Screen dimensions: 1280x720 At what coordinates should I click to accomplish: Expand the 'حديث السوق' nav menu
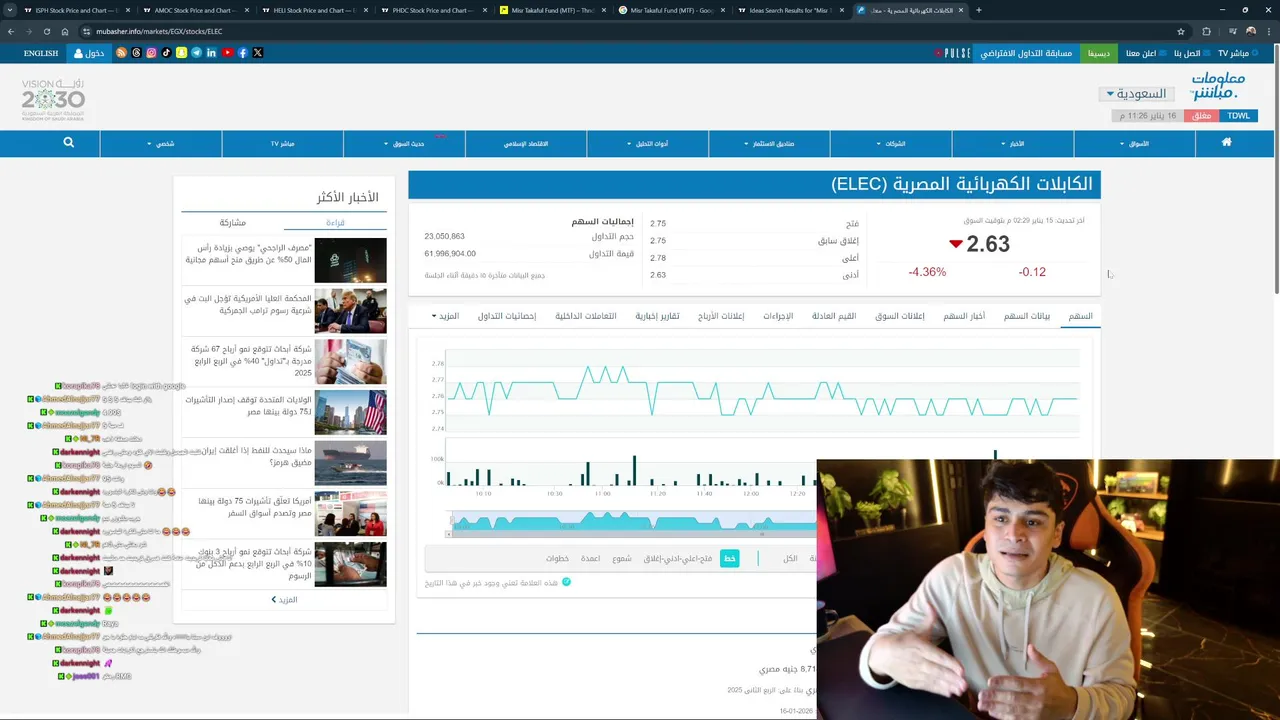404,144
